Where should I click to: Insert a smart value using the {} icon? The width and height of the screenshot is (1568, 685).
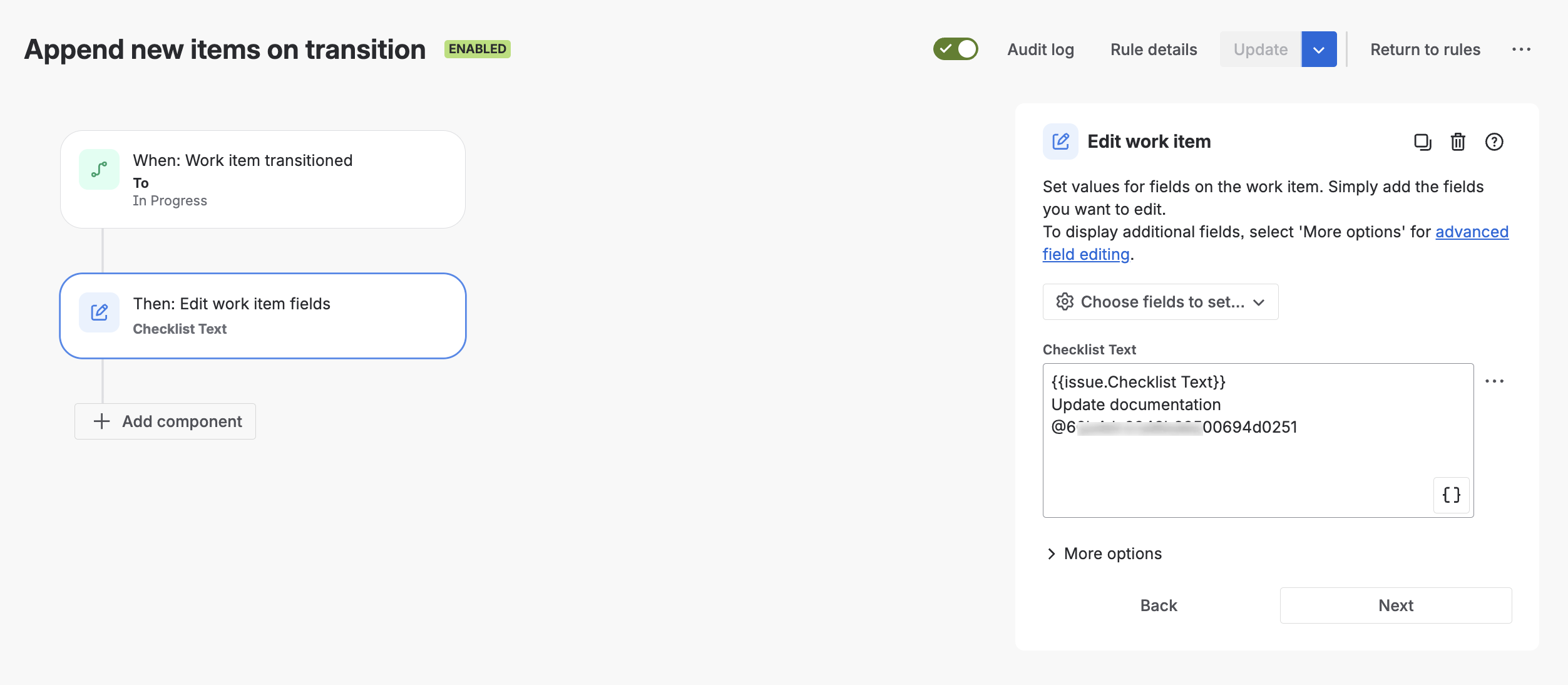1451,495
